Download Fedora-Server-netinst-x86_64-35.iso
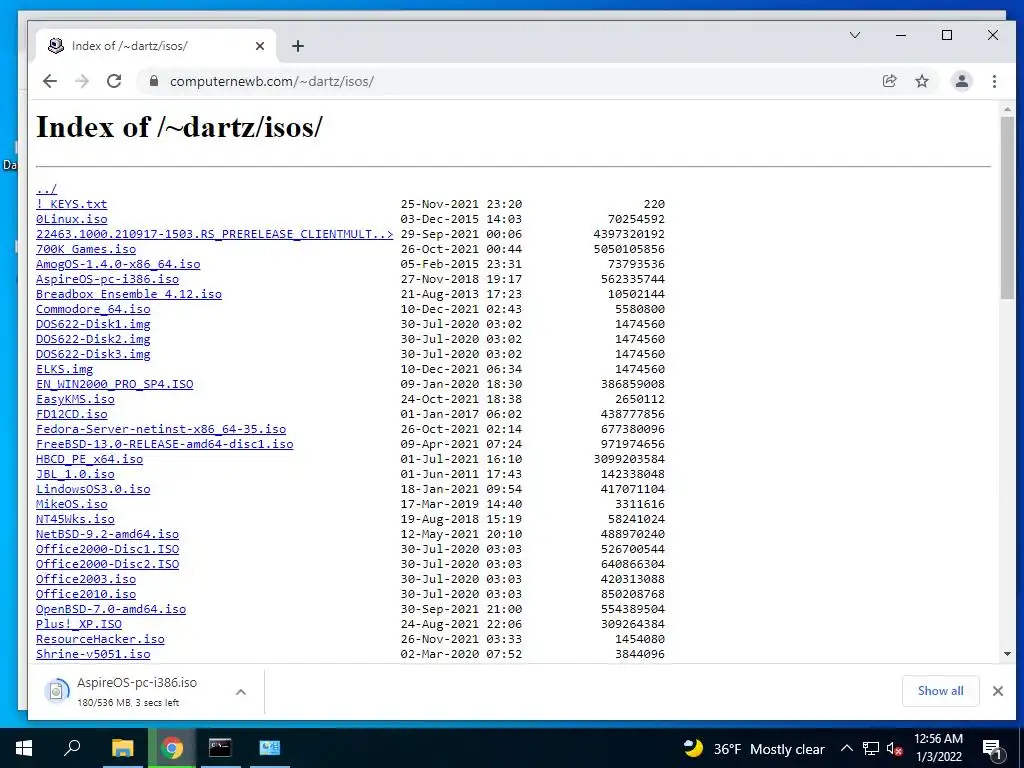1024x768 pixels. click(x=161, y=430)
